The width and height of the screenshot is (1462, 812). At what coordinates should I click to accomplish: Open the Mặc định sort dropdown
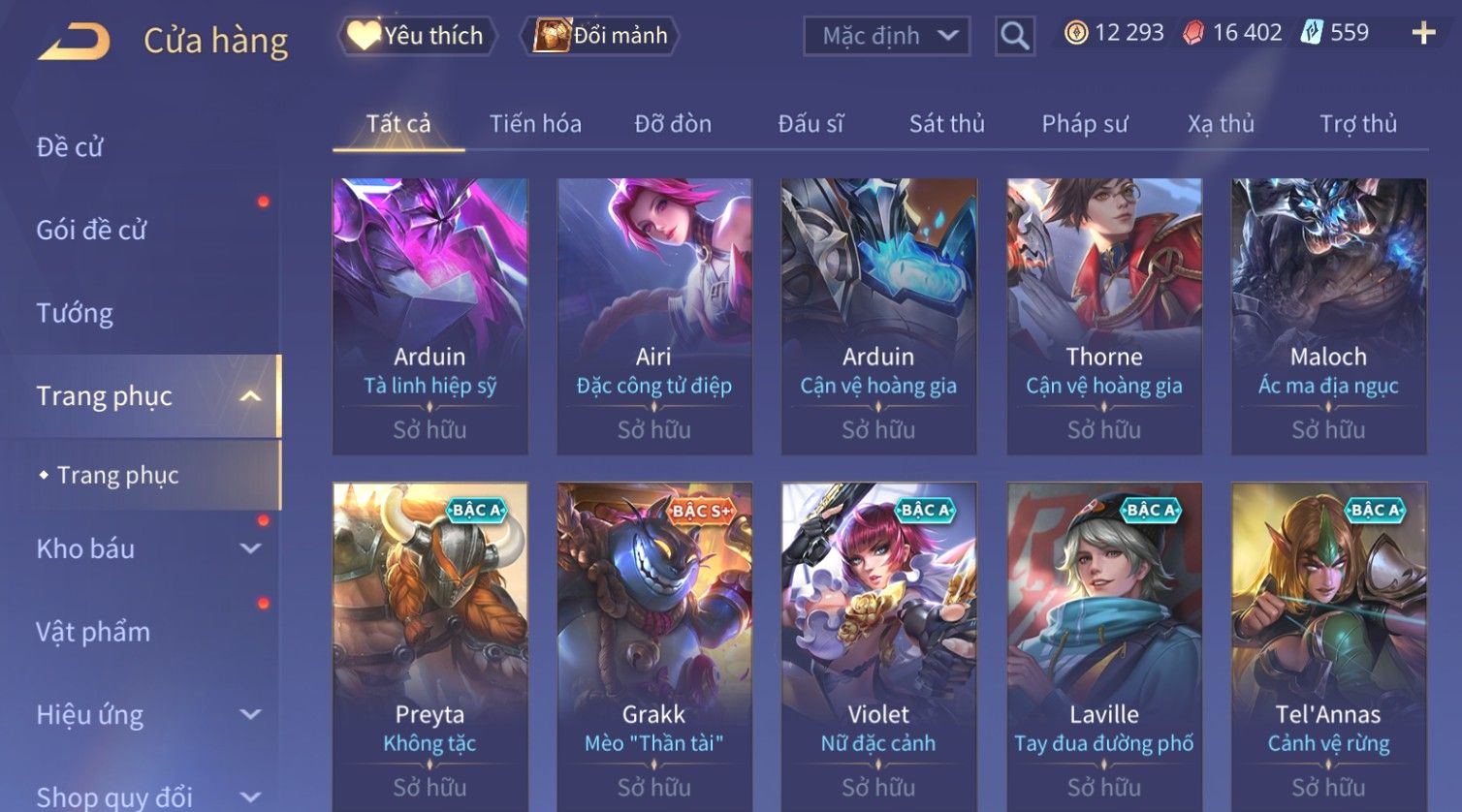tap(887, 36)
